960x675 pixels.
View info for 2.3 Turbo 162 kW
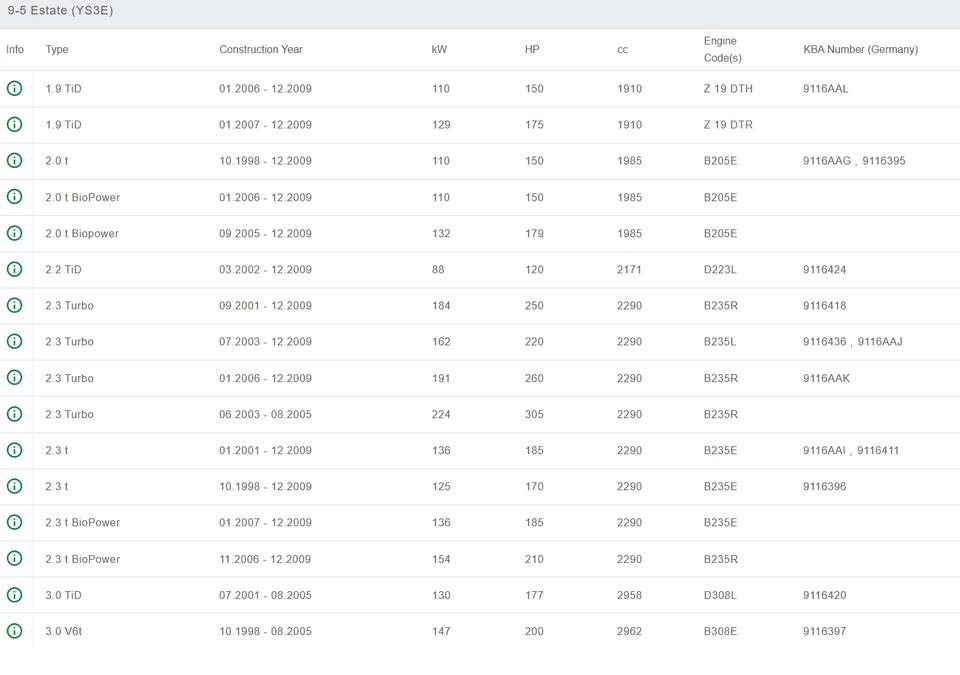click(x=14, y=341)
